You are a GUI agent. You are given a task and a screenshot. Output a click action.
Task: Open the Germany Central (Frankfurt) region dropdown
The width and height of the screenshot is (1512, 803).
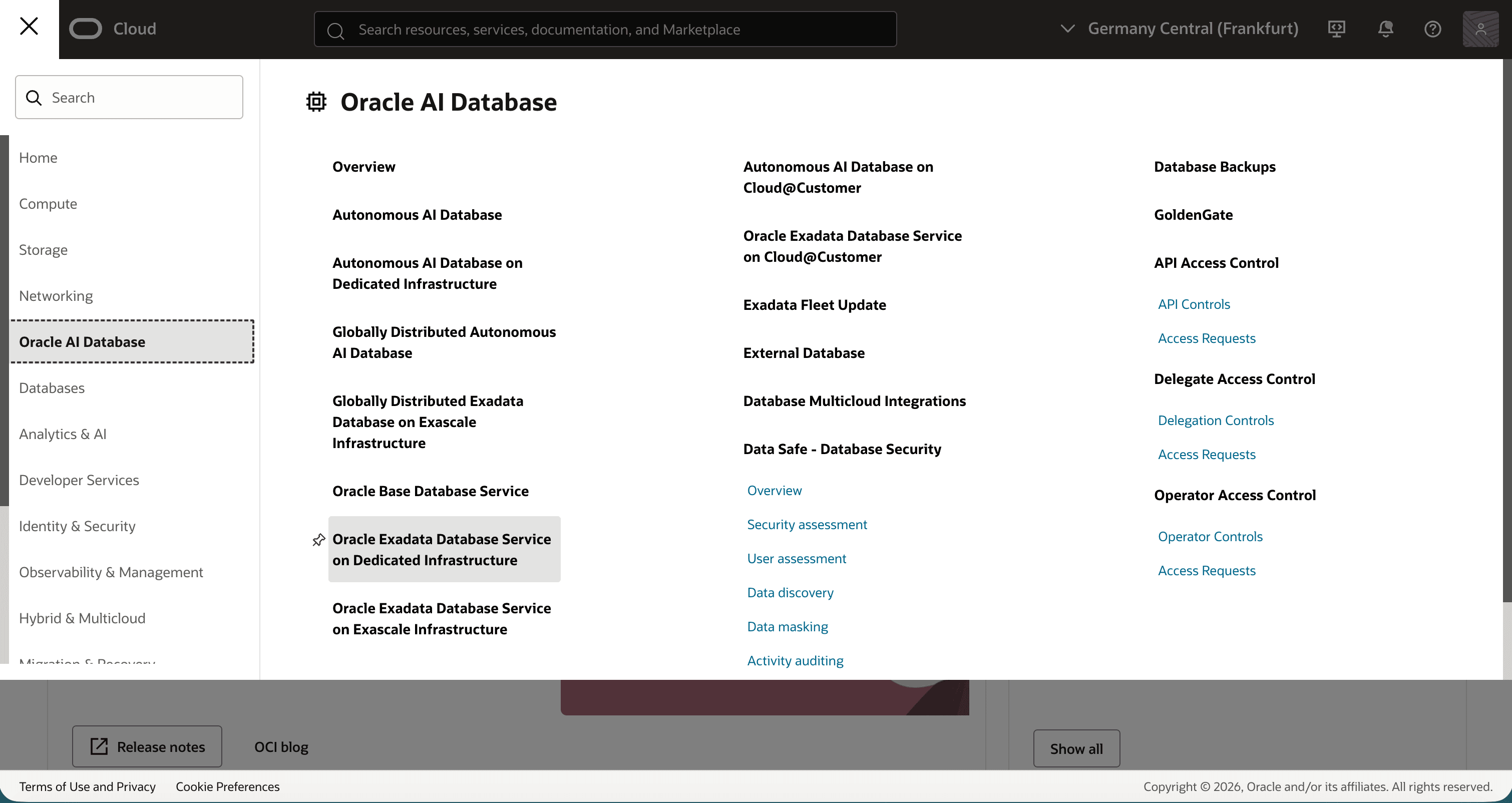tap(1179, 29)
